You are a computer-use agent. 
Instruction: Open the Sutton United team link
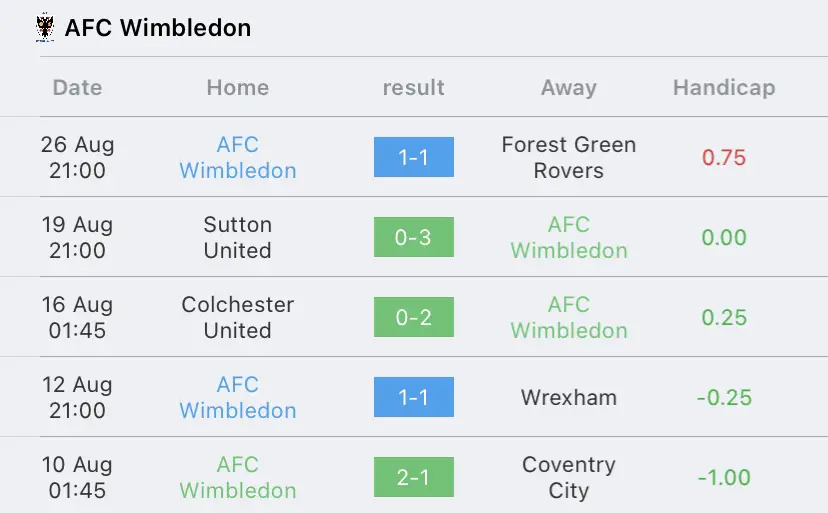[238, 237]
